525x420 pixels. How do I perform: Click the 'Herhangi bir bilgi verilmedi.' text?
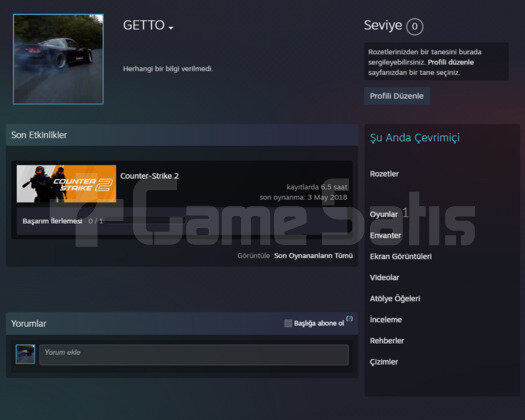coord(168,69)
